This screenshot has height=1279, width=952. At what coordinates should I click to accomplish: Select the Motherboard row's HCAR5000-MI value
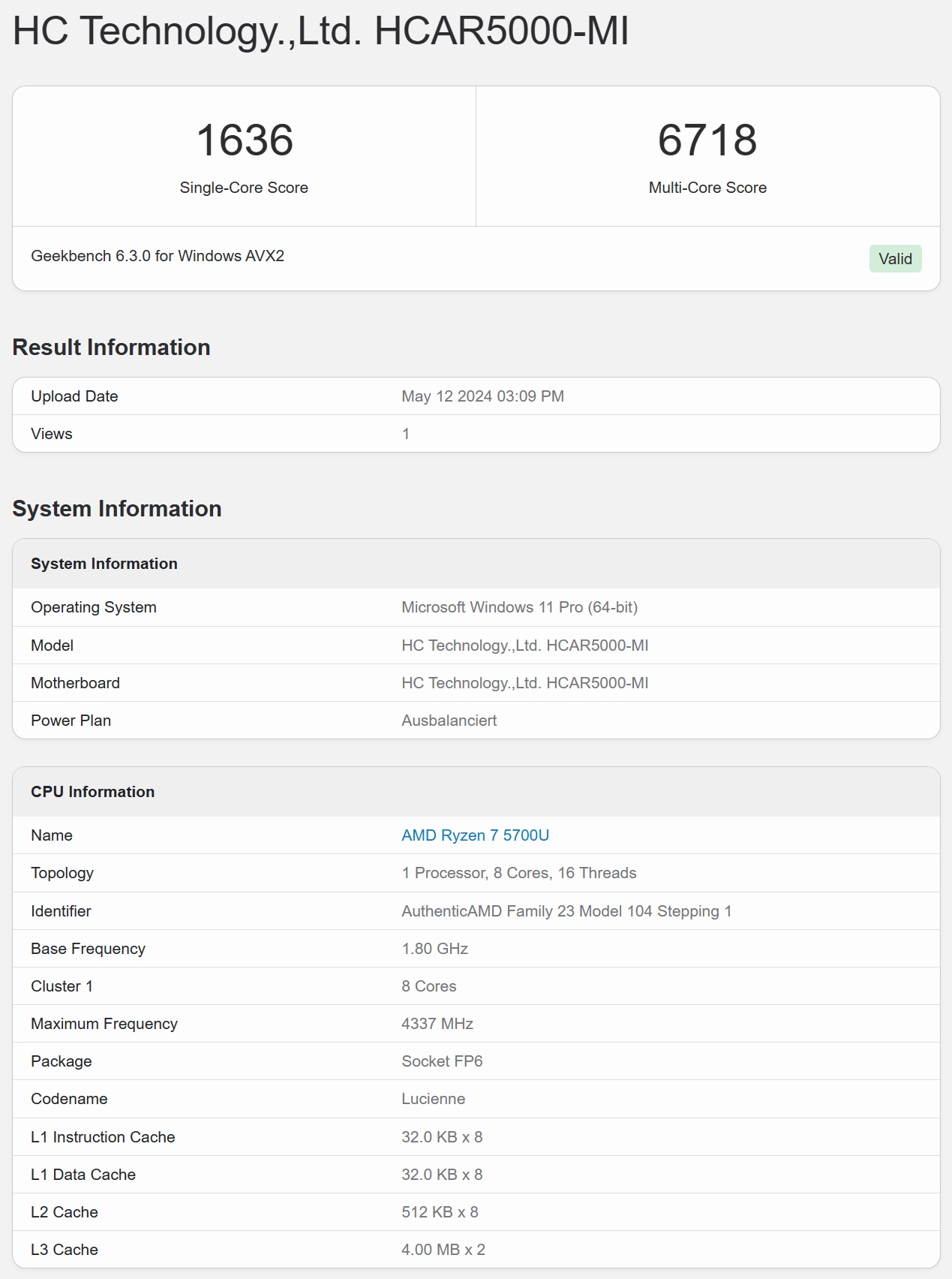[524, 683]
